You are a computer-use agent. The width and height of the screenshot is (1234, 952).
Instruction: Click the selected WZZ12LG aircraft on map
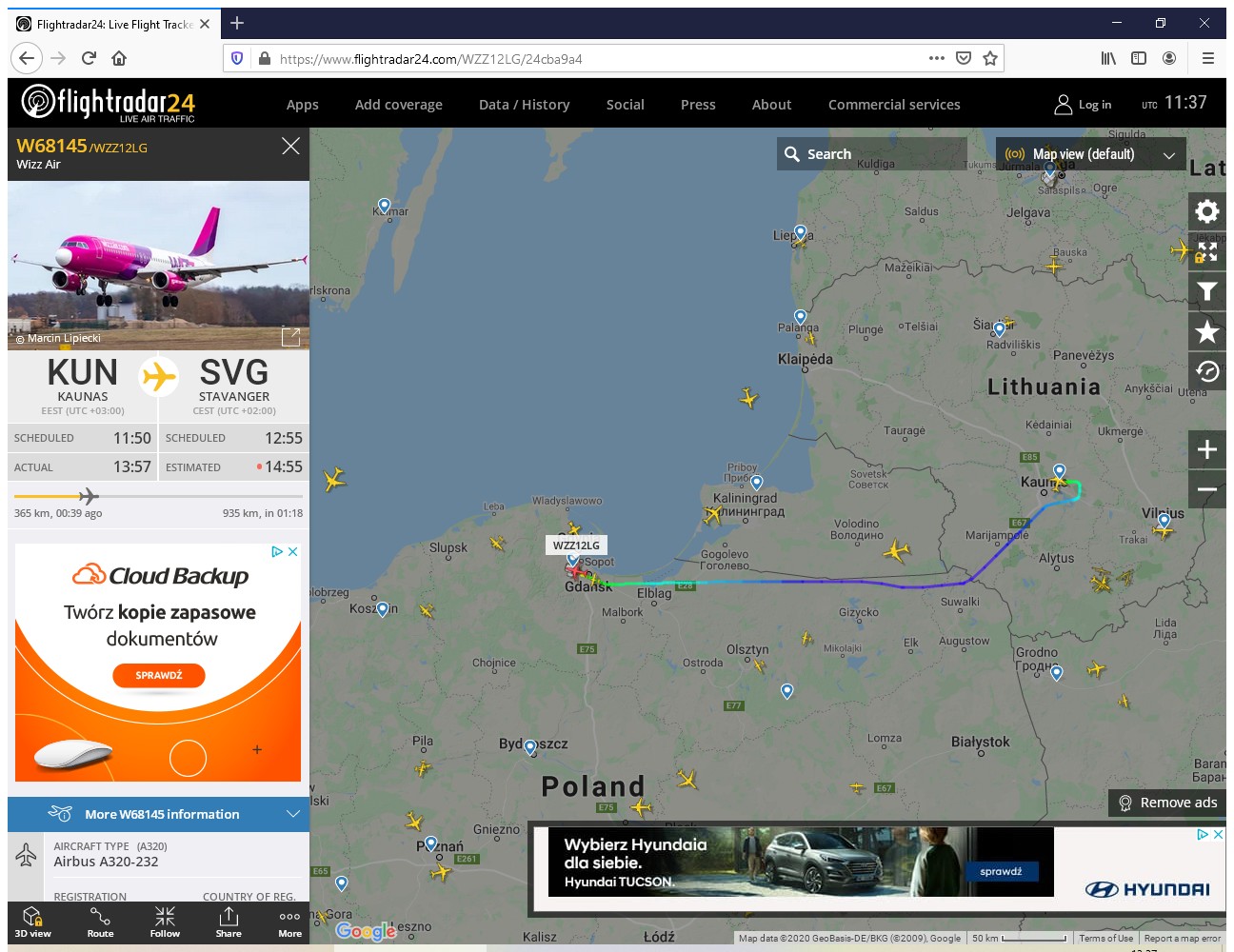[x=576, y=572]
